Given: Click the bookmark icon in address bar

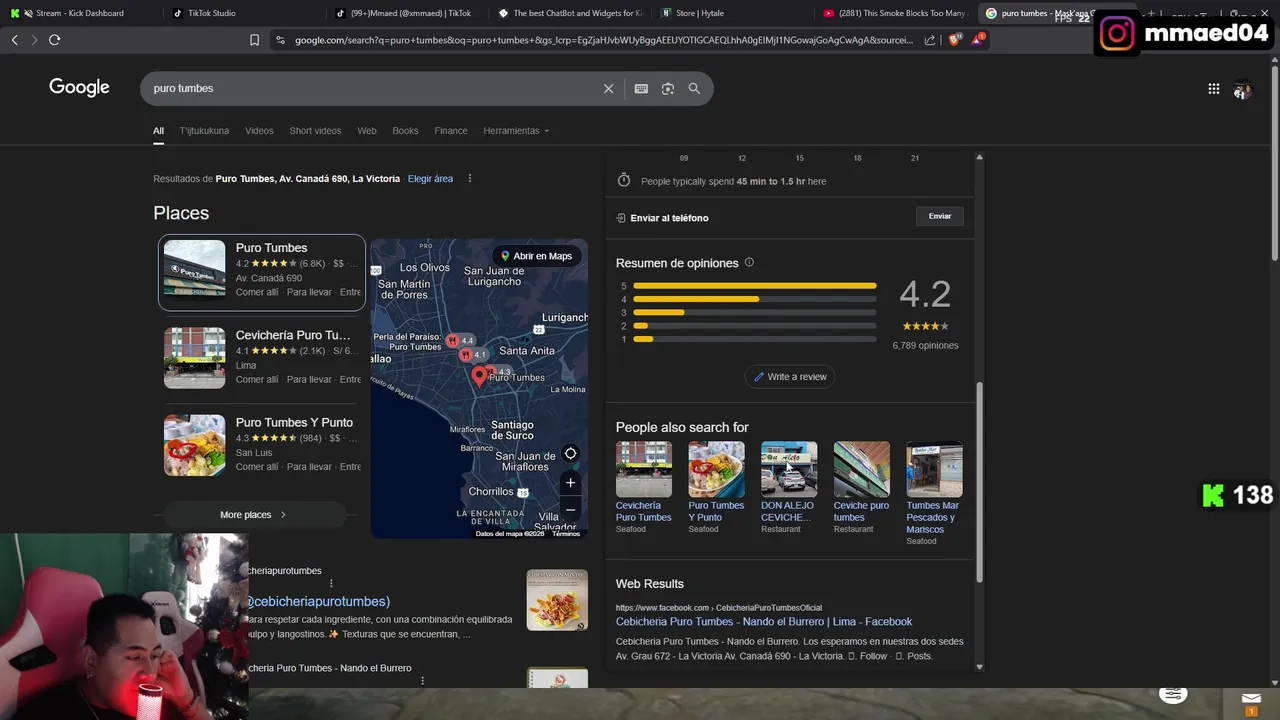Looking at the screenshot, I should (255, 40).
